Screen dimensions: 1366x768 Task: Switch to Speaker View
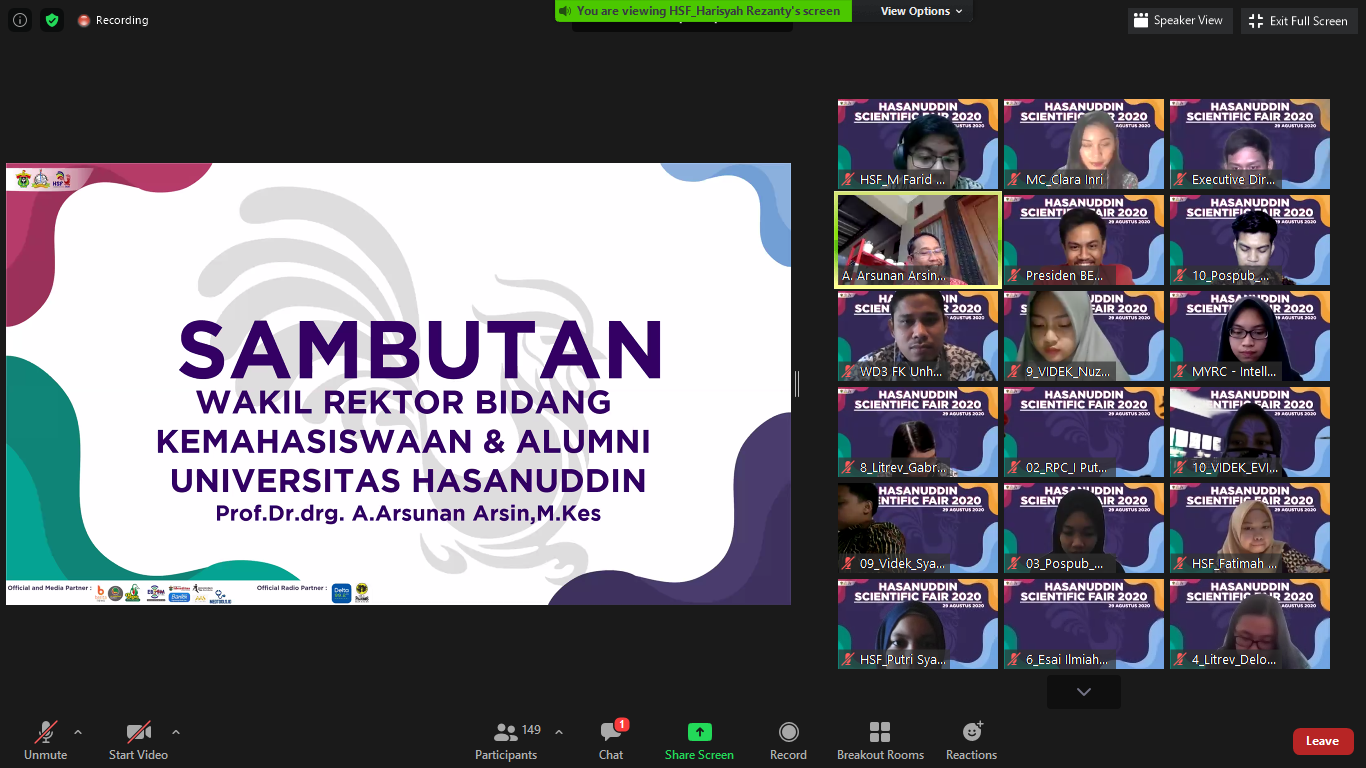click(1180, 20)
